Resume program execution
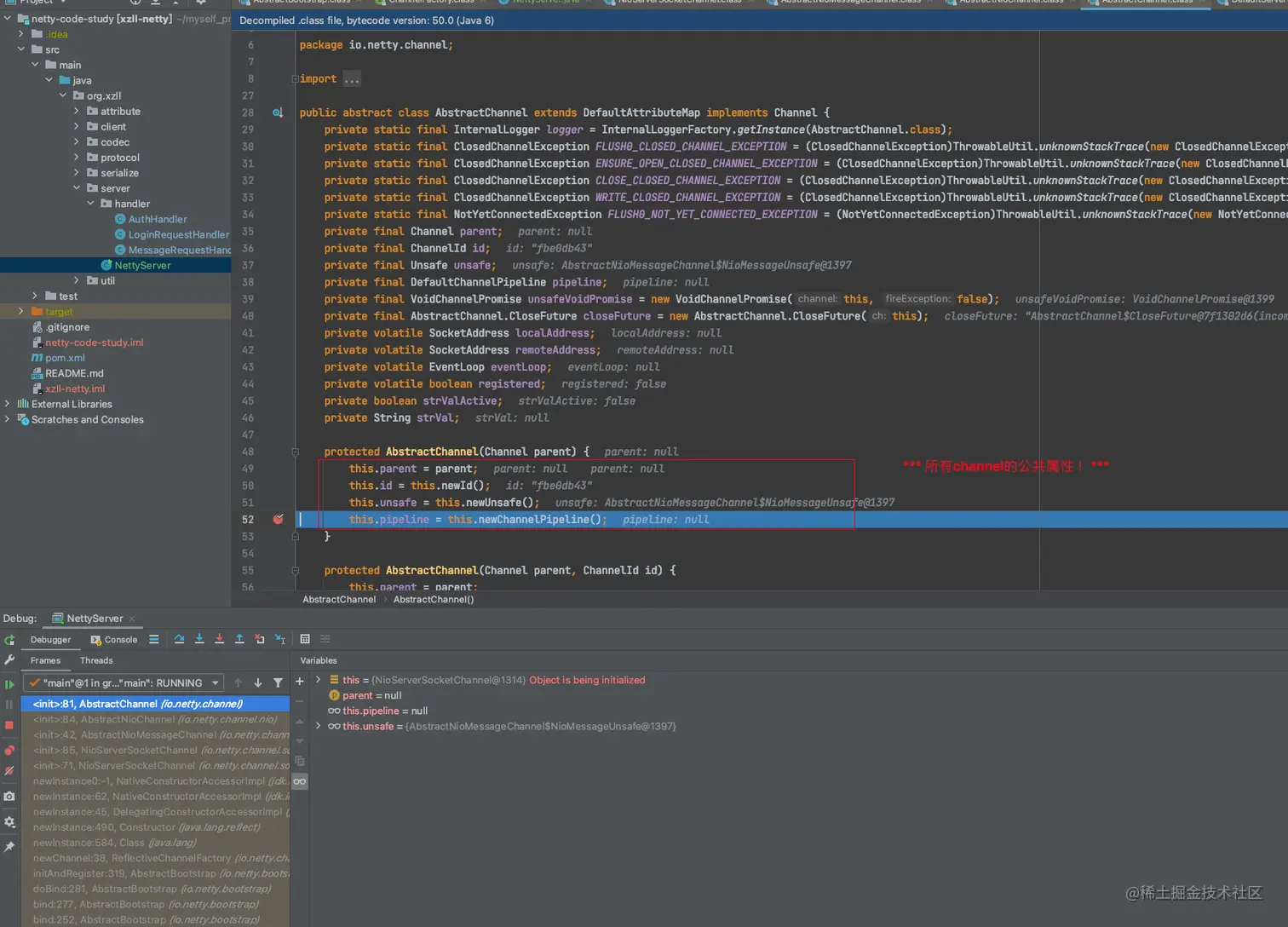Viewport: 1288px width, 927px height. (x=9, y=684)
